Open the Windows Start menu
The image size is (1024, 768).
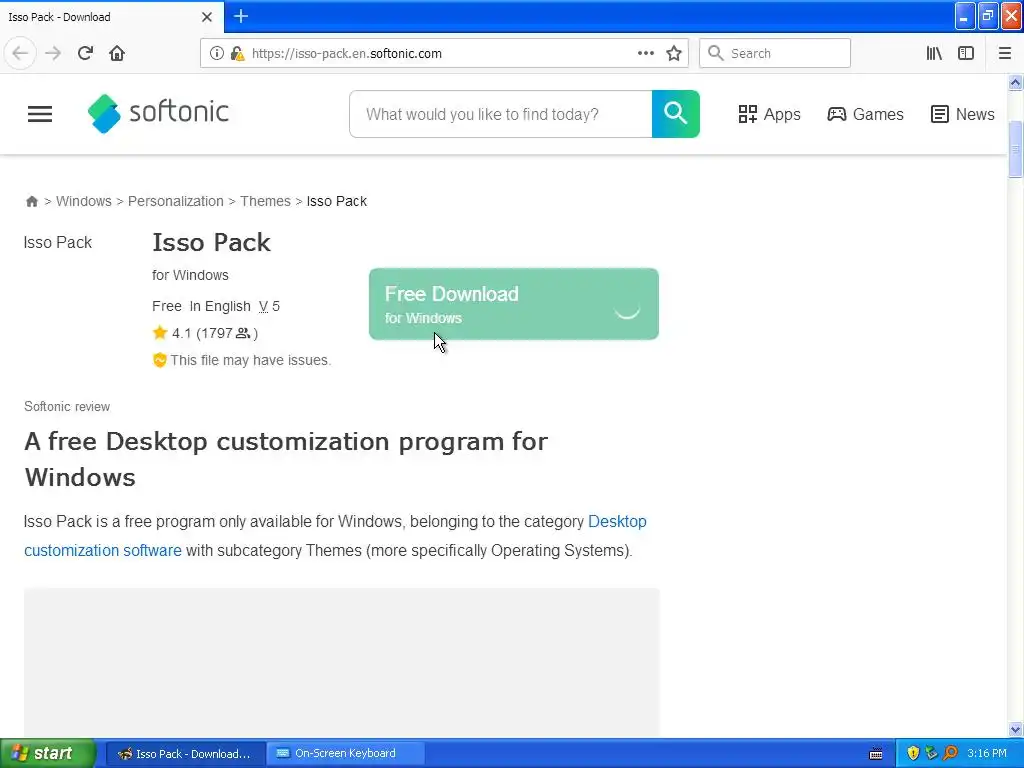click(x=47, y=753)
